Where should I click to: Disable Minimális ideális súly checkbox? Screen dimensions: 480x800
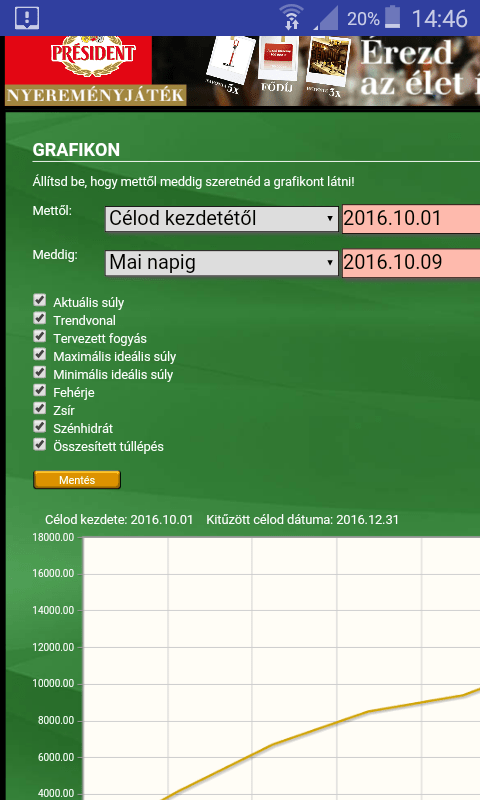click(x=40, y=372)
